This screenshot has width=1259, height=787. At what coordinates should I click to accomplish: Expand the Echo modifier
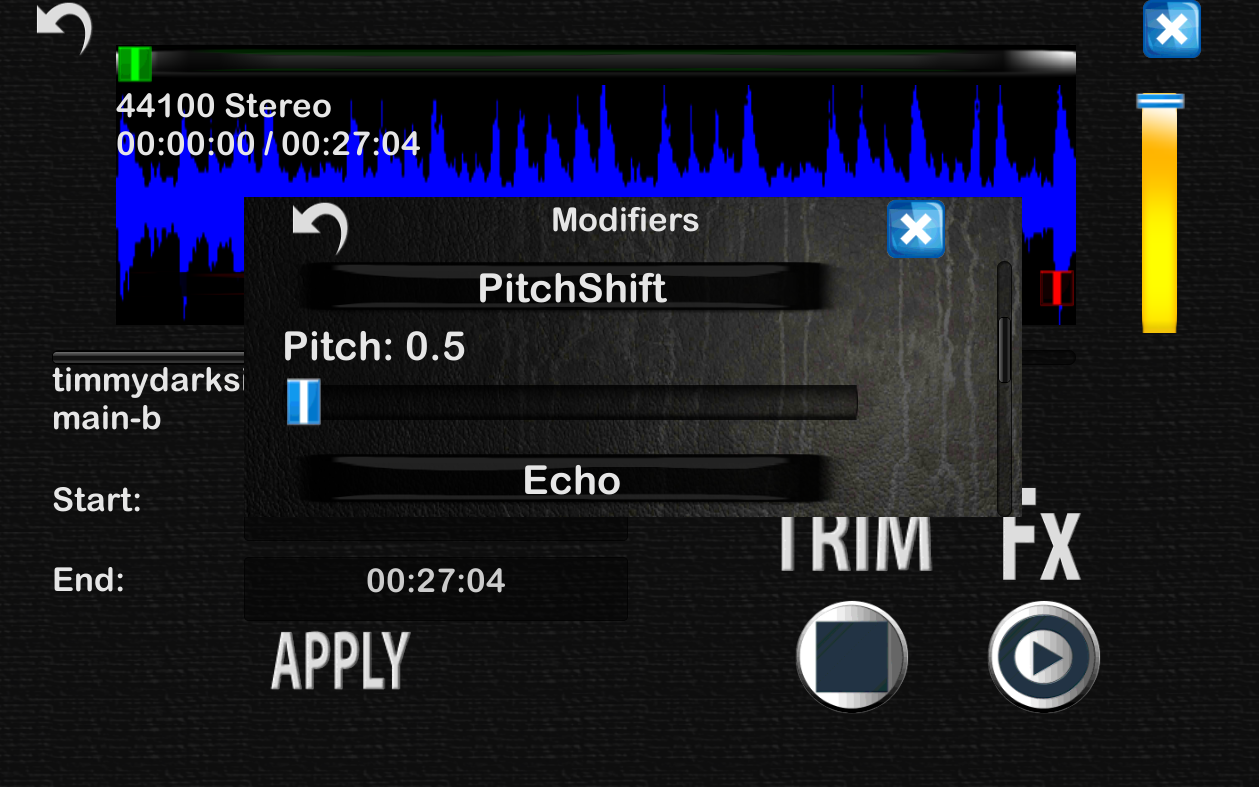click(x=572, y=480)
